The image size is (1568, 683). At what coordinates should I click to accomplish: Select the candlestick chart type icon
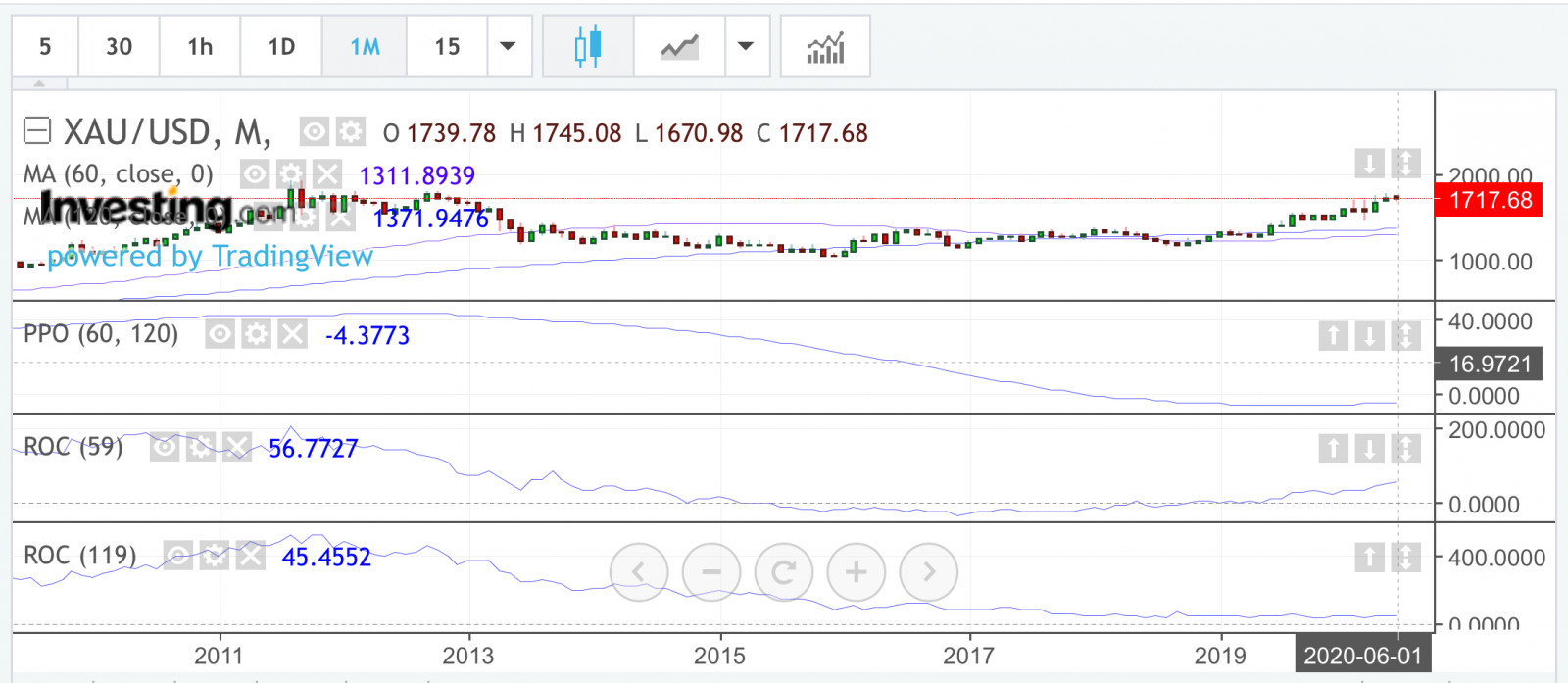(588, 46)
